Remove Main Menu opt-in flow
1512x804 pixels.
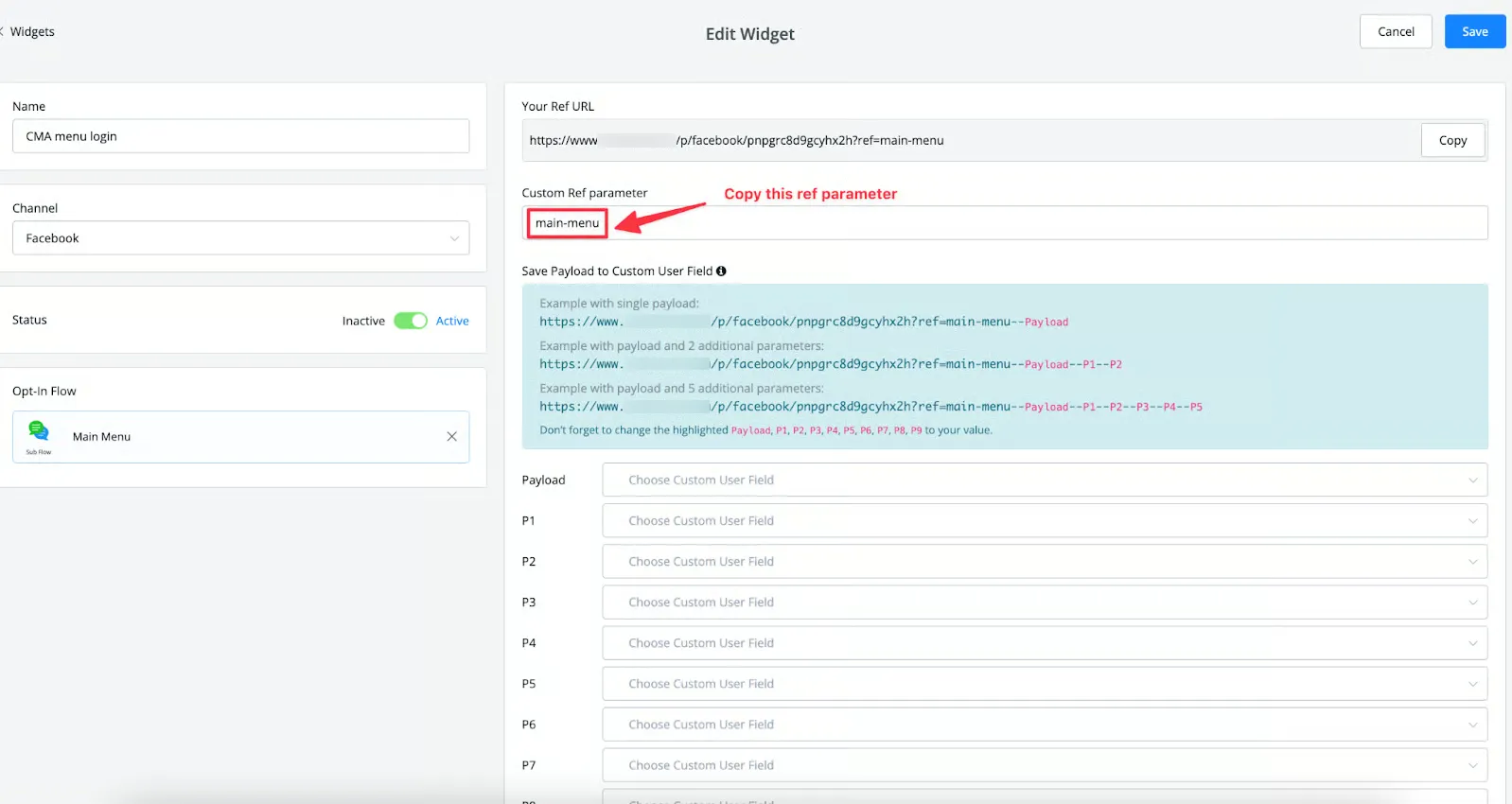pyautogui.click(x=451, y=437)
